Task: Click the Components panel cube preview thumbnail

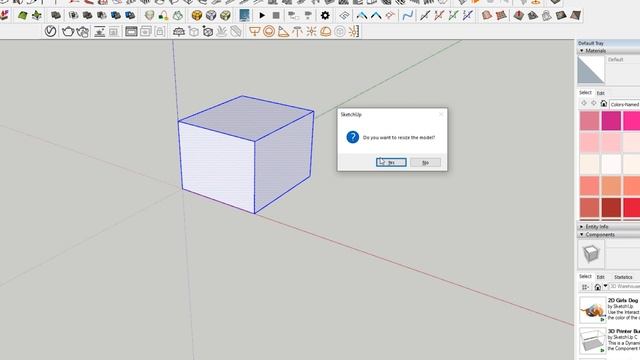Action: (x=591, y=254)
